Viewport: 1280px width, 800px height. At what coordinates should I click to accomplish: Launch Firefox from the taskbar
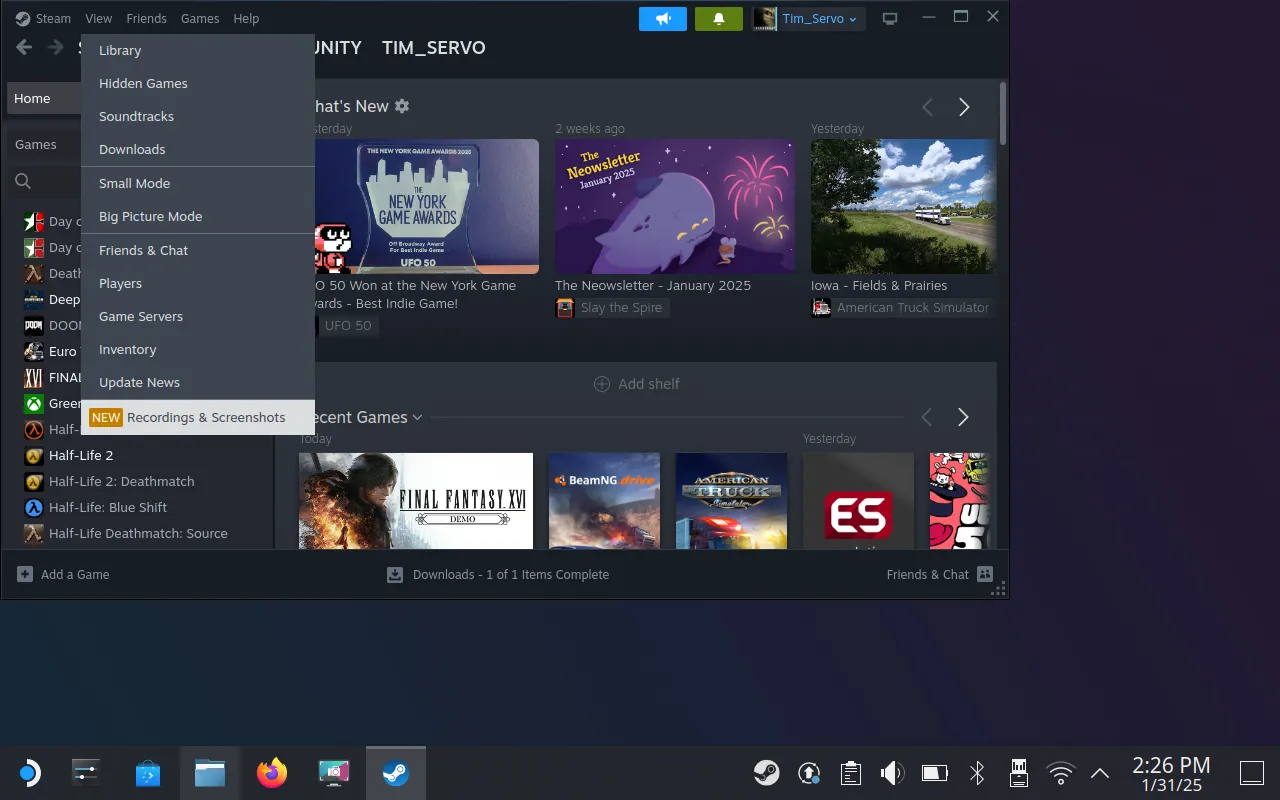coord(271,773)
